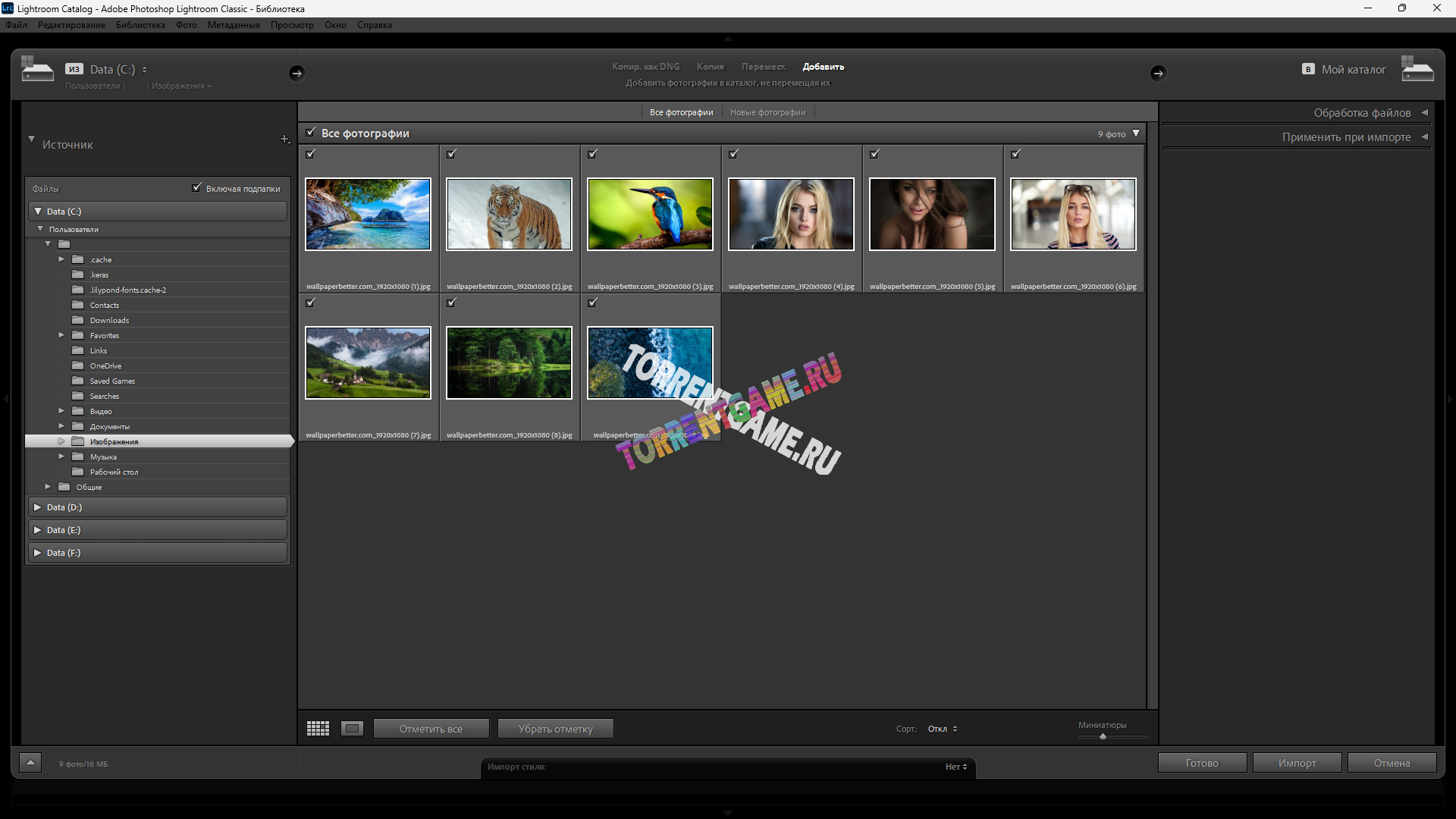Uncheck forest photo (8).jpg checkbox
This screenshot has width=1456, height=819.
tap(451, 303)
